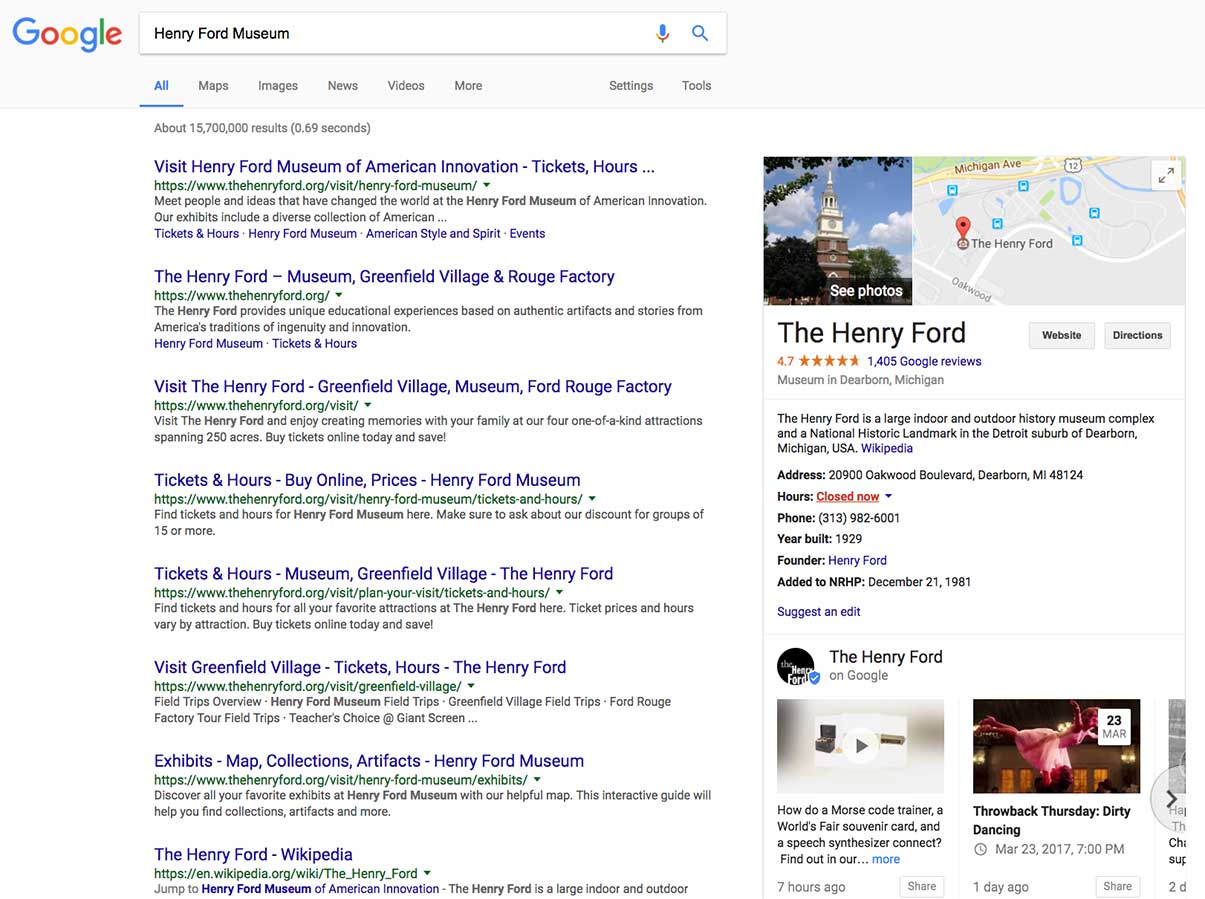Open dropdown arrow beside plan-your-visit/tickets-and-hours URL
The width and height of the screenshot is (1205, 899).
[559, 592]
